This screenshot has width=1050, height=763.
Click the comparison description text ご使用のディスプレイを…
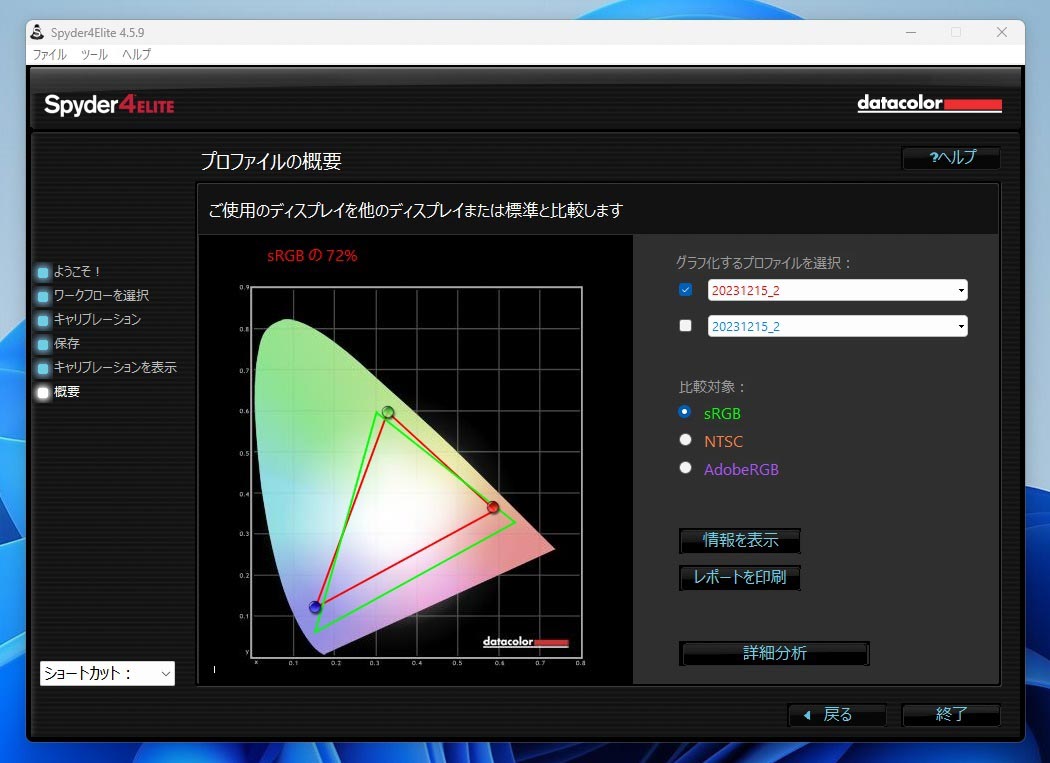(x=415, y=210)
